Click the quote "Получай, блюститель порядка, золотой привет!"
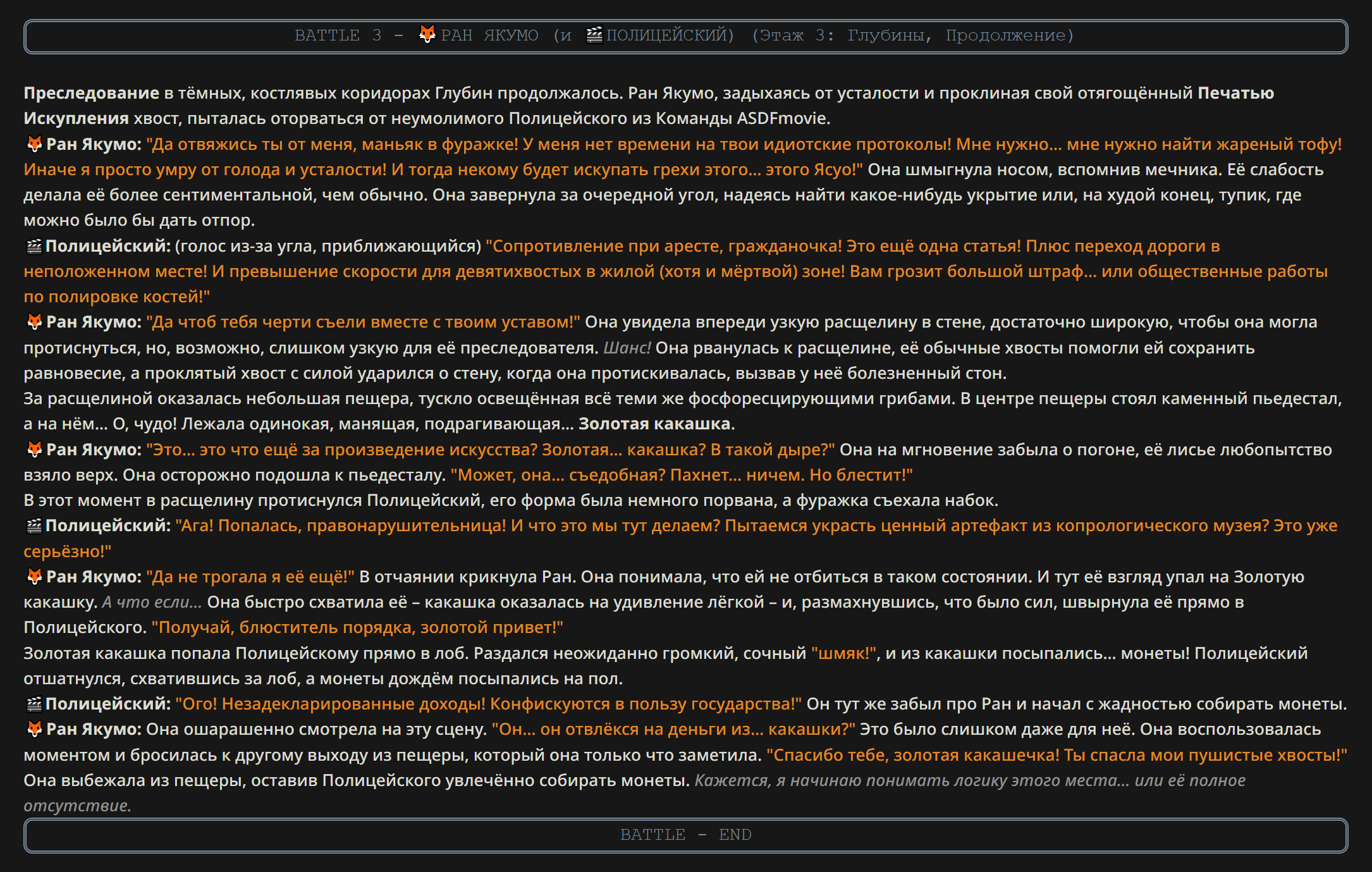 pos(357,627)
